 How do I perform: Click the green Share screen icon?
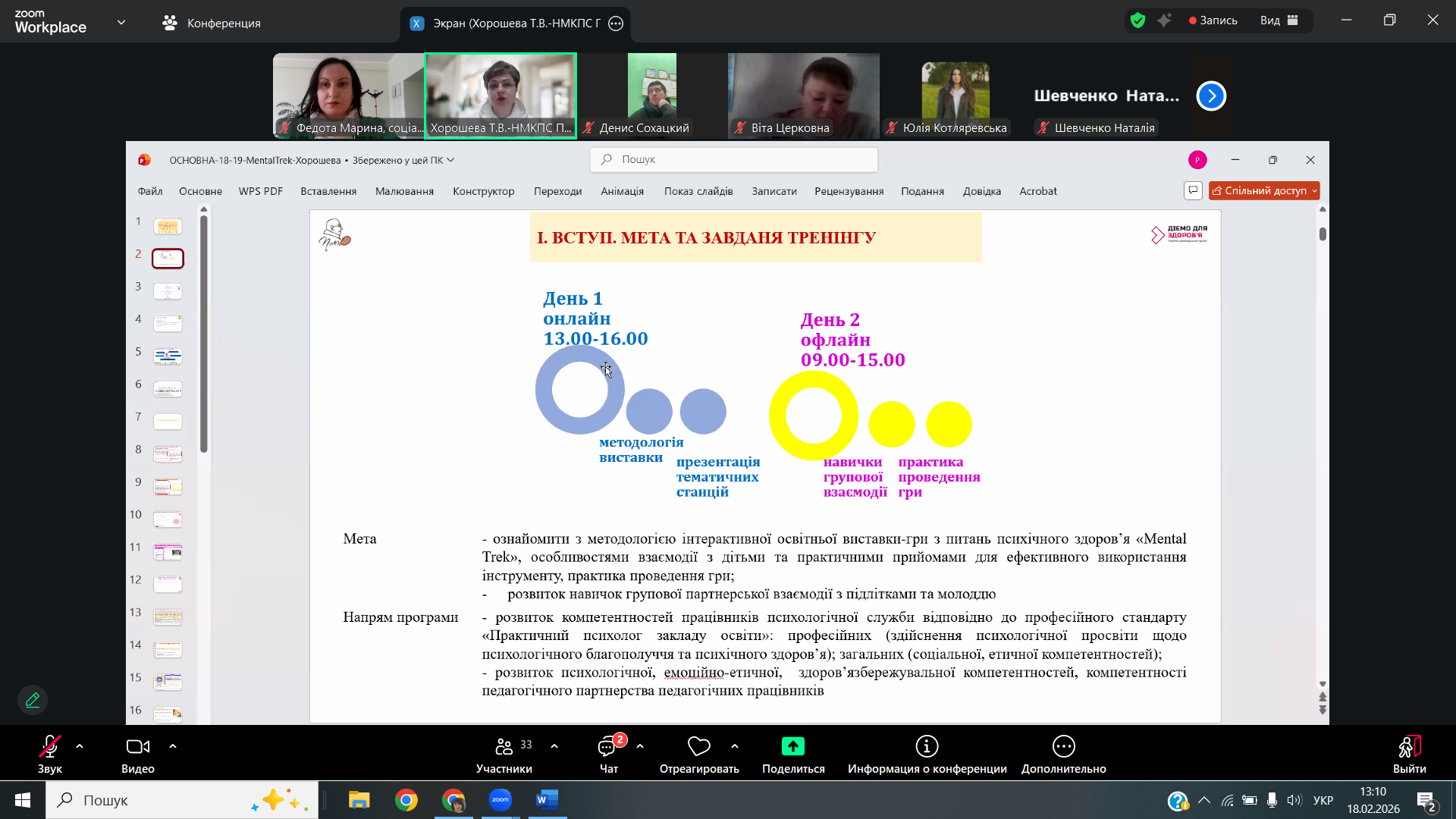pyautogui.click(x=792, y=748)
